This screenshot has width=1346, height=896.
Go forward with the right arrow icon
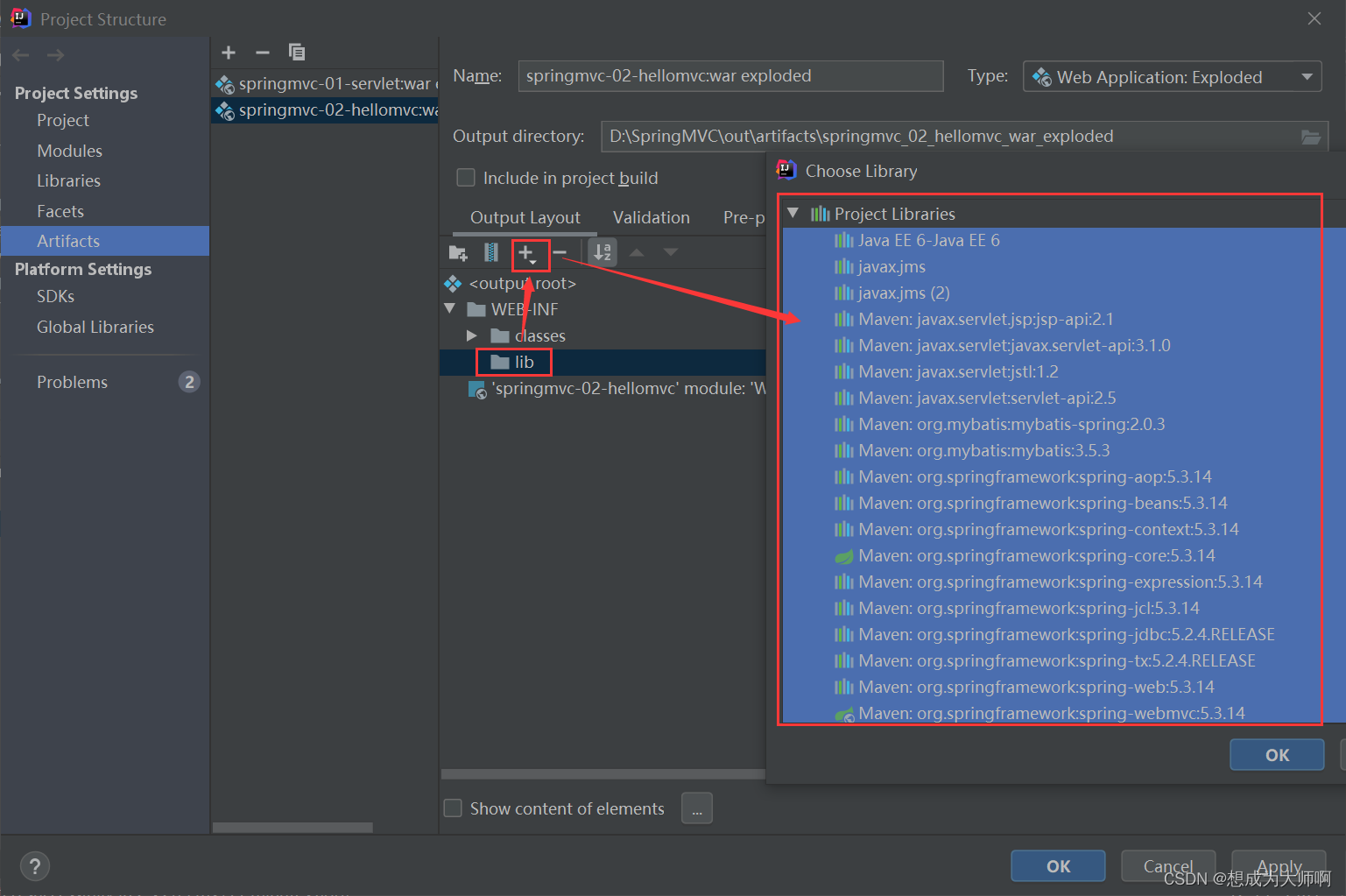pos(55,55)
